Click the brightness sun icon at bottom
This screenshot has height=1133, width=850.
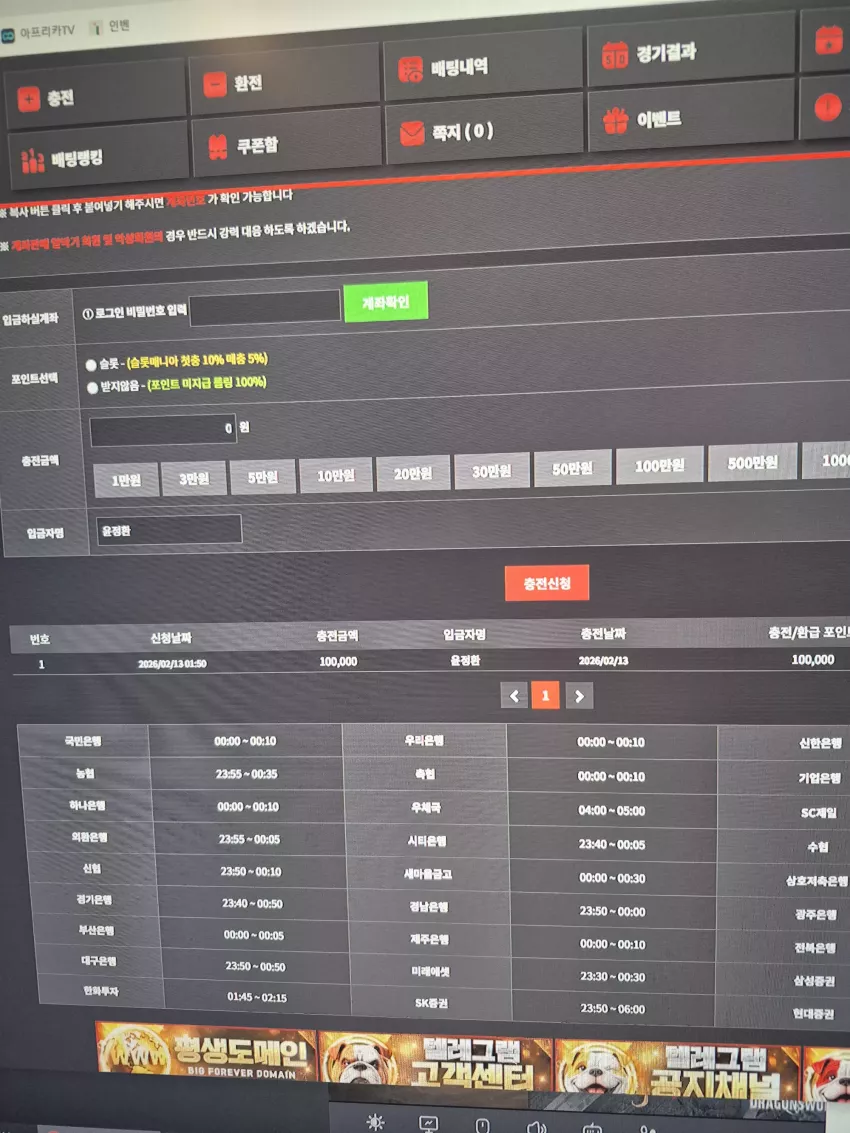[x=375, y=1122]
